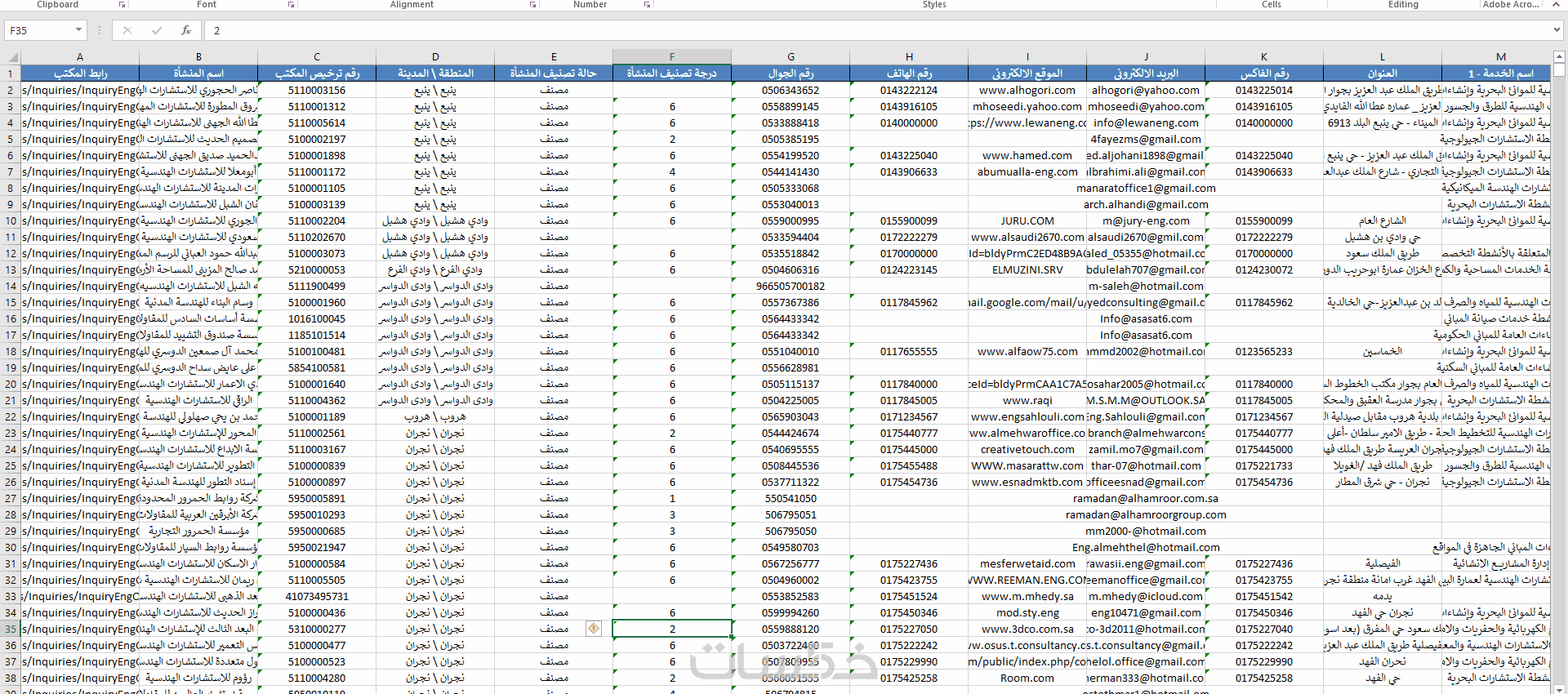Click cell with license number 1016100045
Viewport: 1568px width, 694px height.
point(317,318)
